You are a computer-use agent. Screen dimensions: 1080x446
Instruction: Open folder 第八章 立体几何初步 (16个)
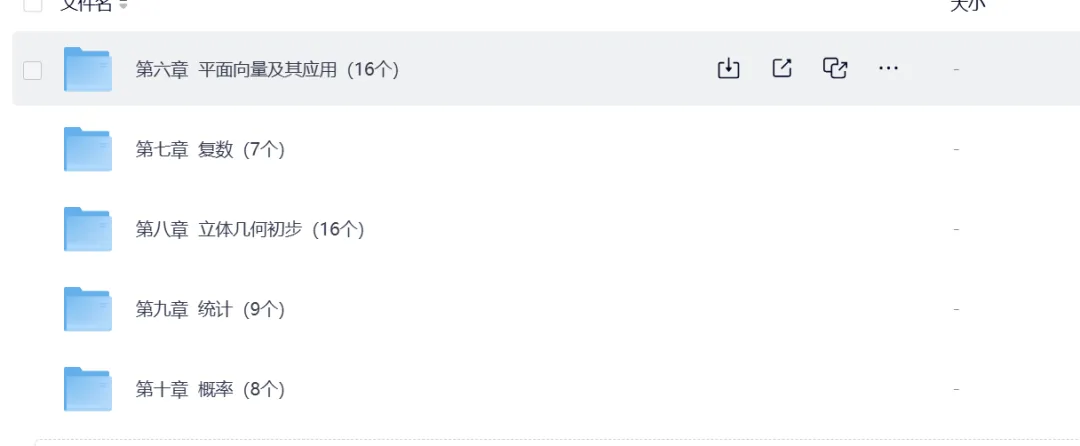250,229
